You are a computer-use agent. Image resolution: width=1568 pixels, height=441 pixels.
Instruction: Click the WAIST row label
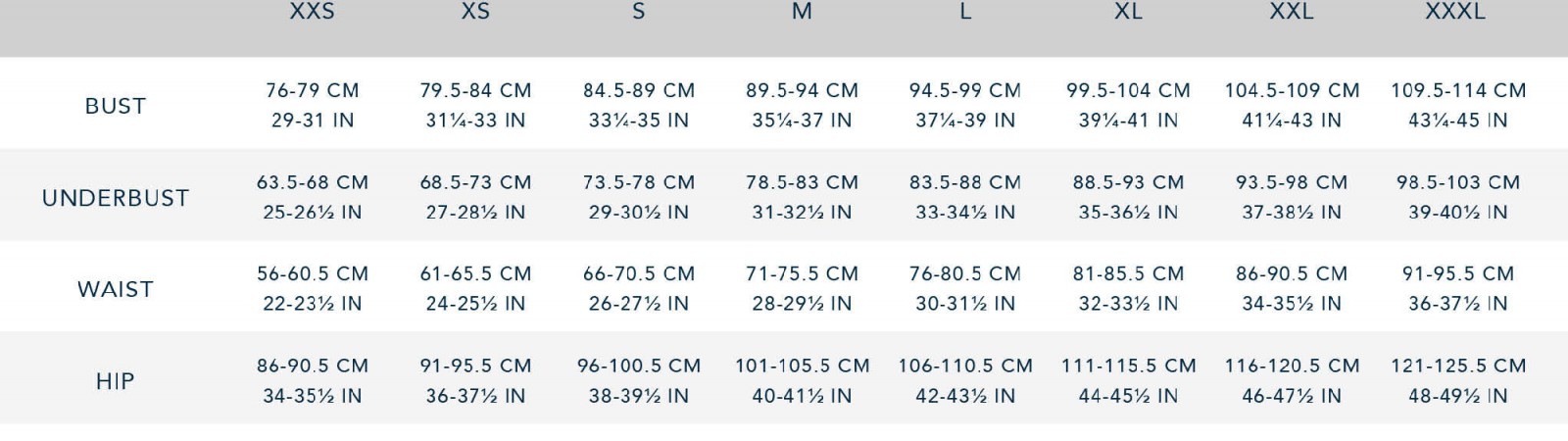[116, 289]
